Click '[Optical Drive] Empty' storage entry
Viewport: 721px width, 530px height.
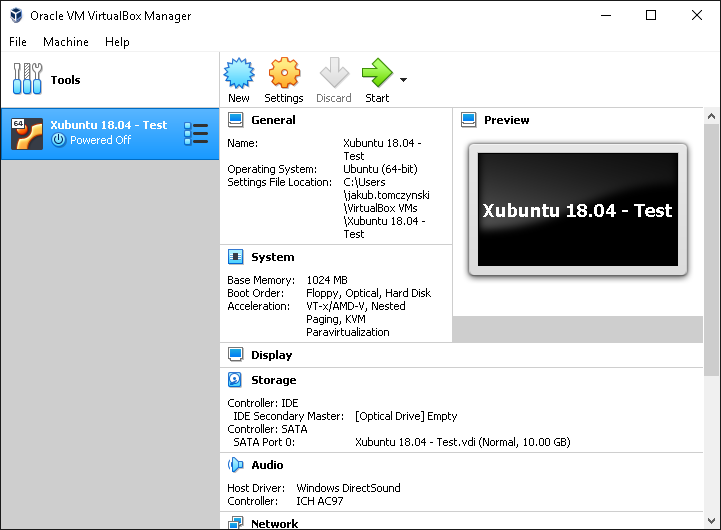click(x=406, y=416)
